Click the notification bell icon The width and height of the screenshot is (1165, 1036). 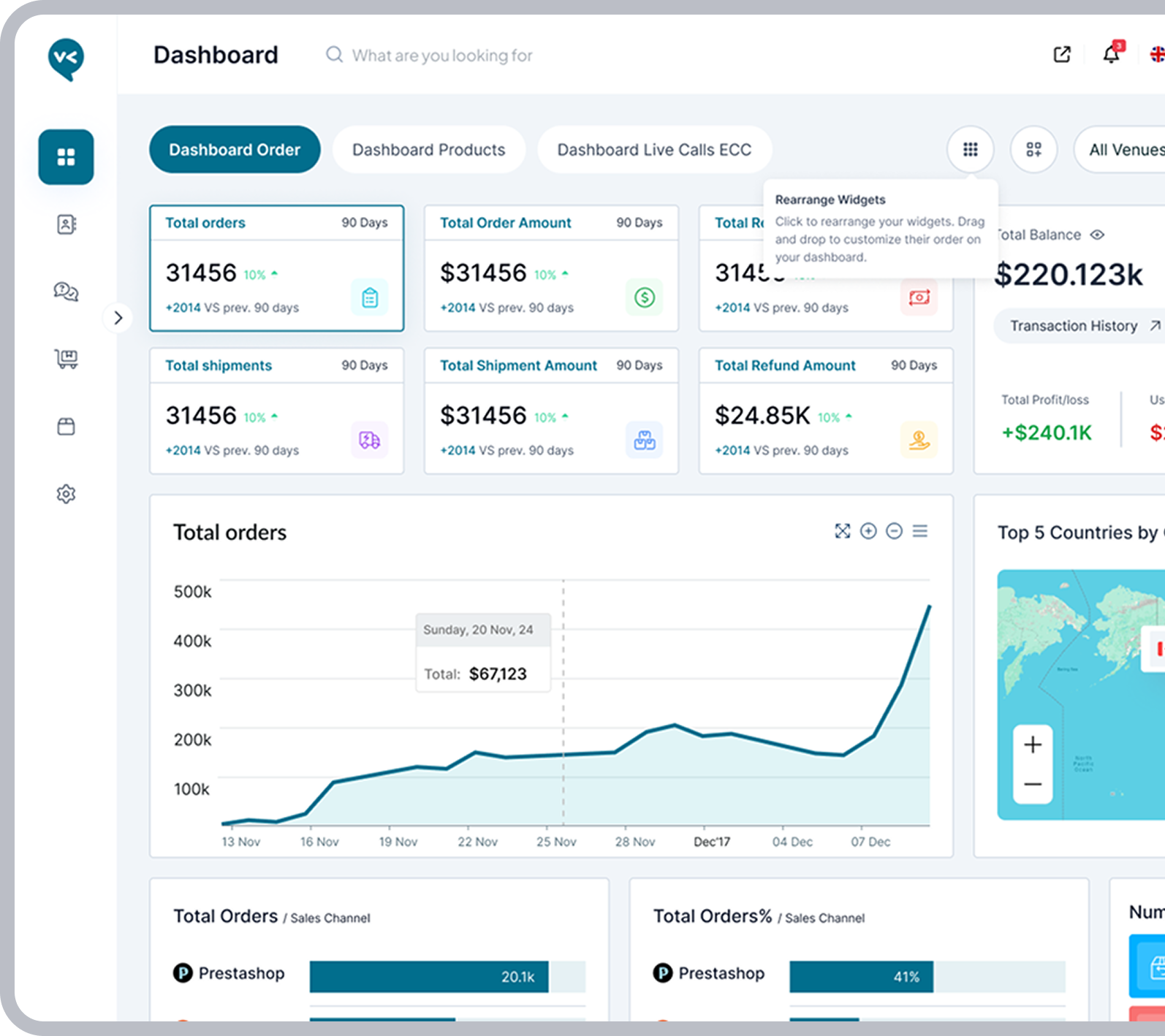tap(1111, 55)
